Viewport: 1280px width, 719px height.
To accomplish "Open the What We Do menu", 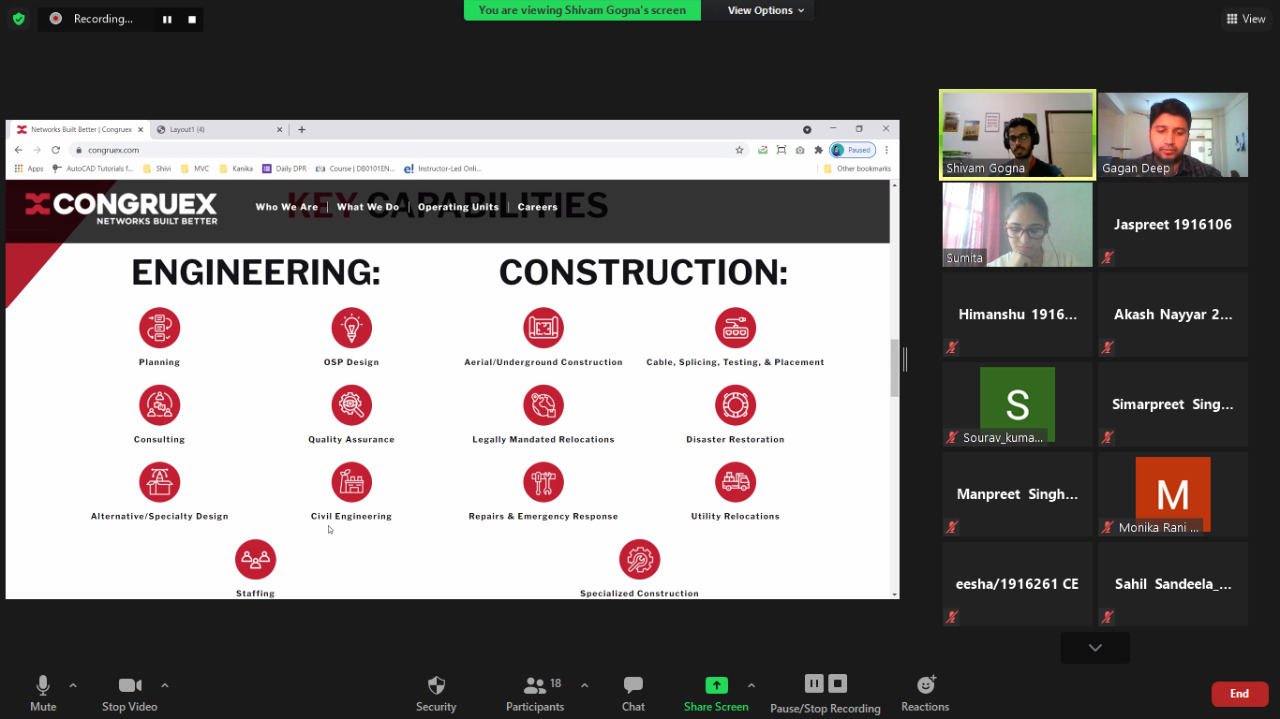I will click(x=368, y=207).
